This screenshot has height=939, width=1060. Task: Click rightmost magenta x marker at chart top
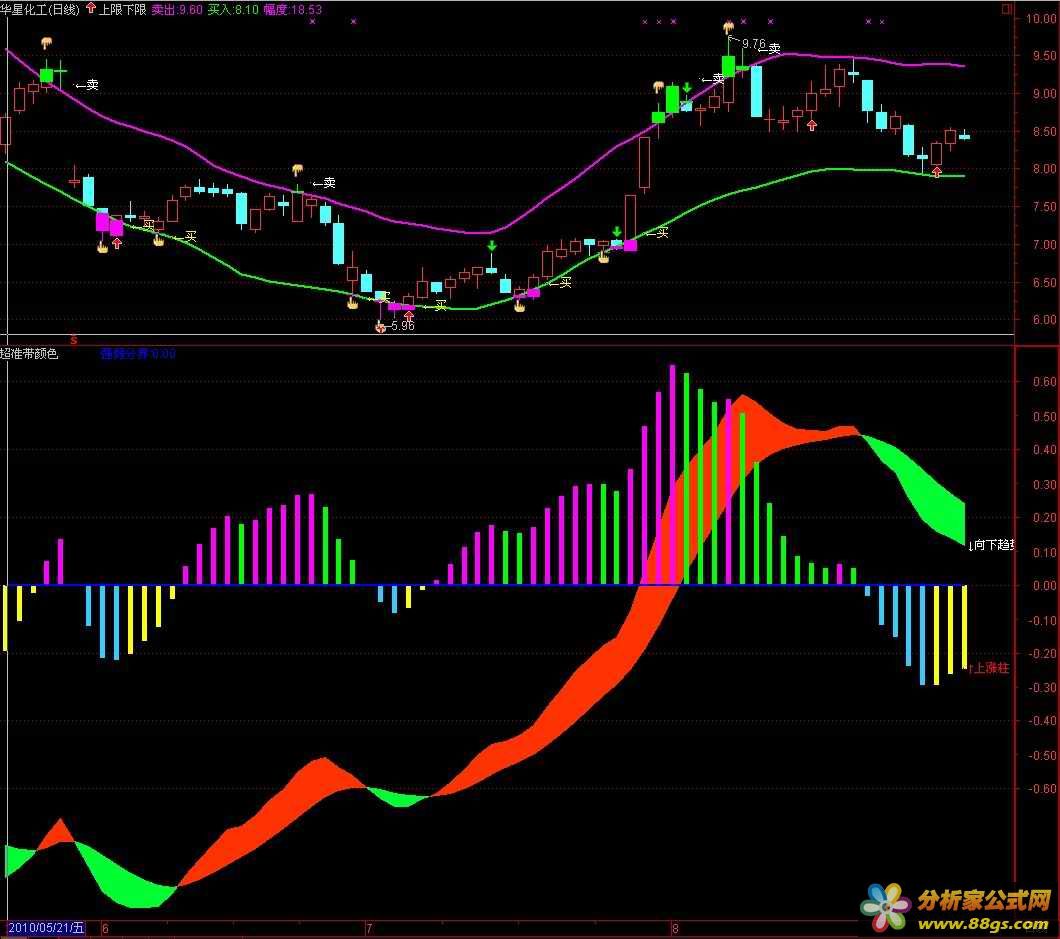[882, 22]
